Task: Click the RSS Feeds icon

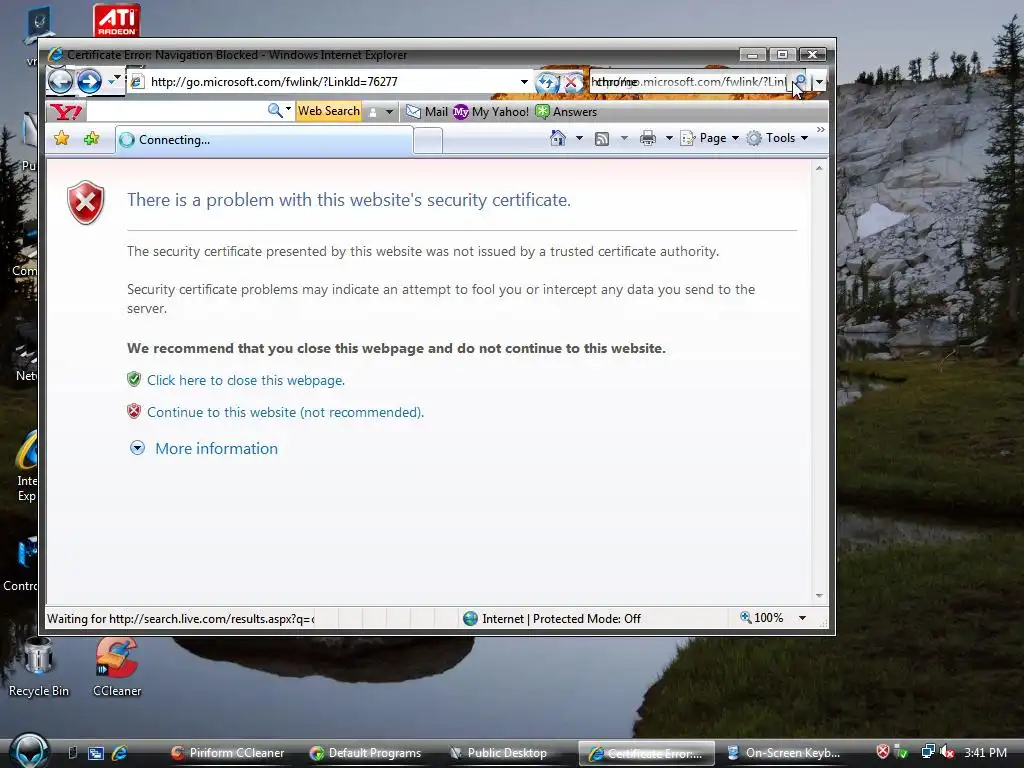Action: (x=602, y=138)
